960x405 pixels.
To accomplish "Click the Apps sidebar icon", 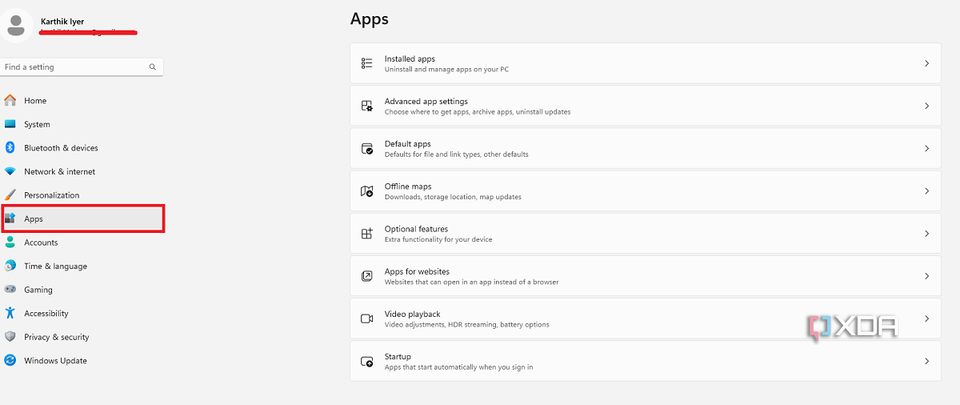I will tap(10, 218).
